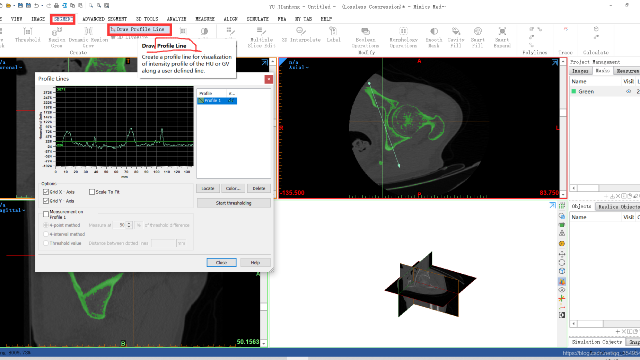This screenshot has width=640, height=360.
Task: Select the Region Grow tool
Action: tap(57, 37)
